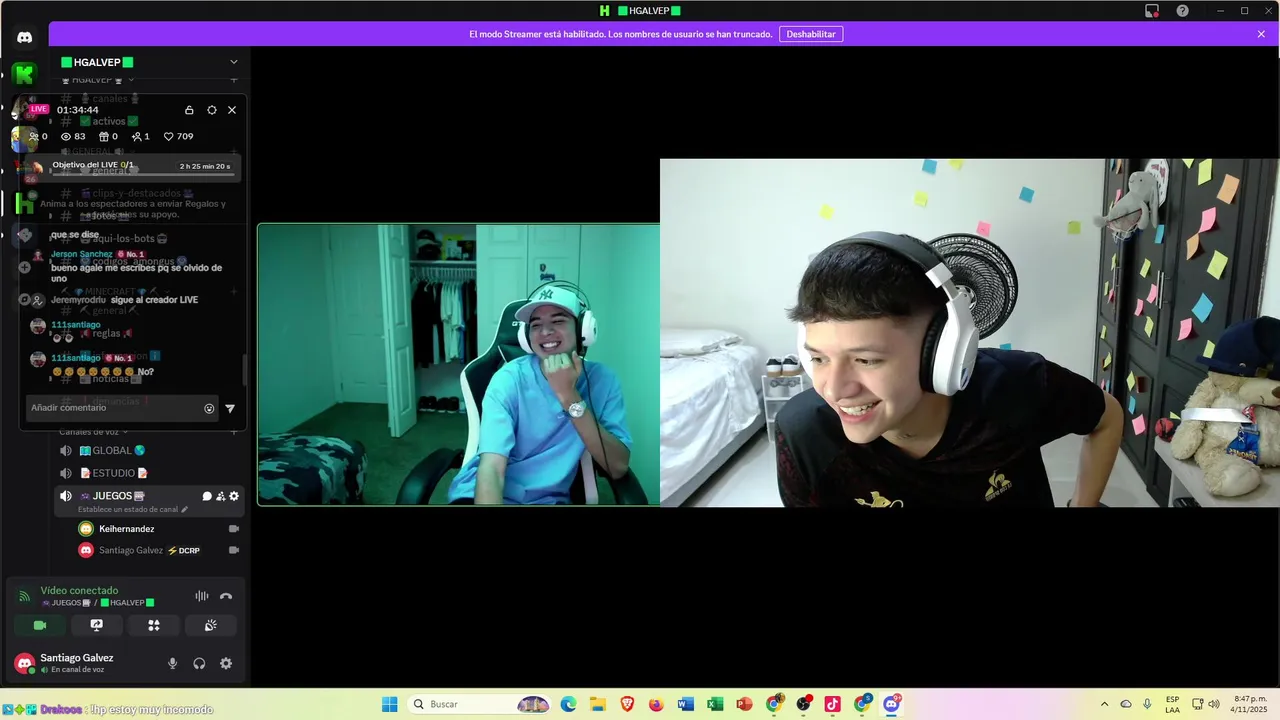The image size is (1280, 720).
Task: Open the gifts counter icon
Action: [108, 137]
